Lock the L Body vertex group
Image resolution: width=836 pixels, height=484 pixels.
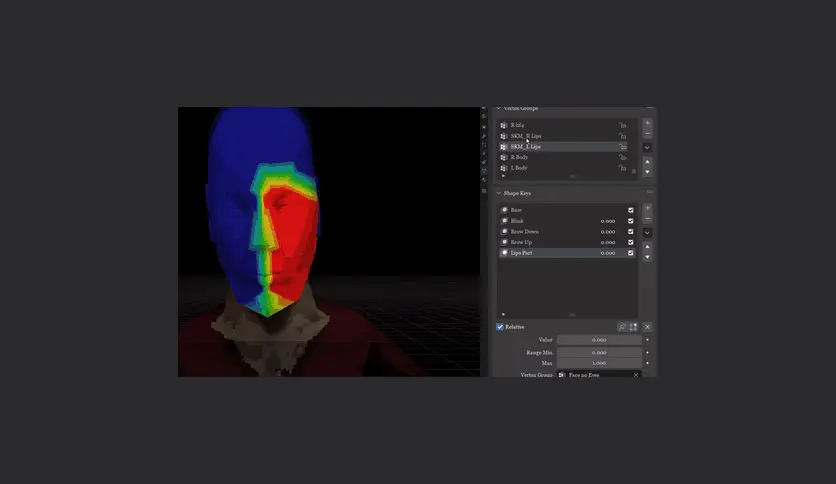coord(622,168)
